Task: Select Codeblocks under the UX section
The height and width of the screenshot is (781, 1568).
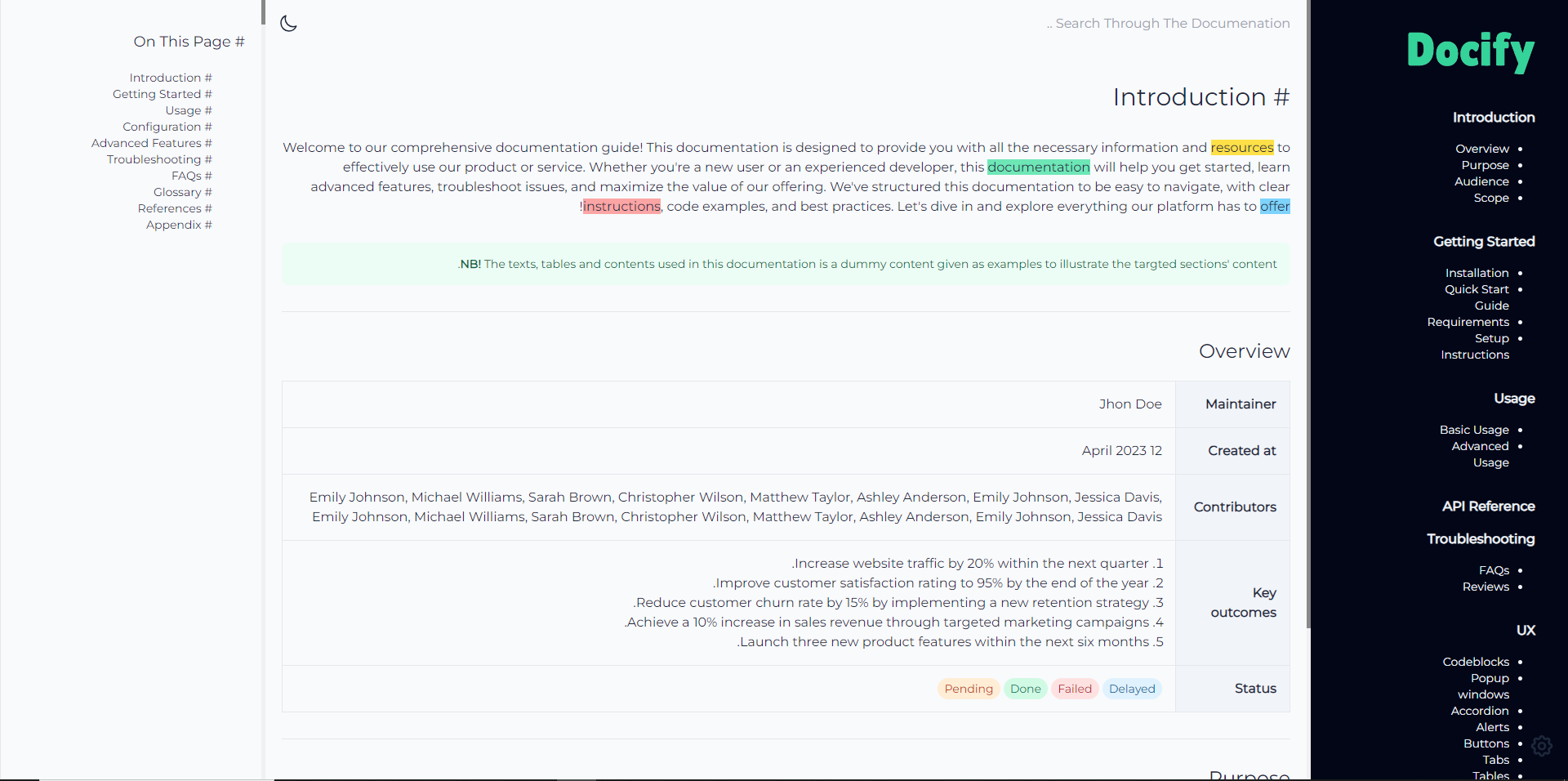Action: [1476, 661]
